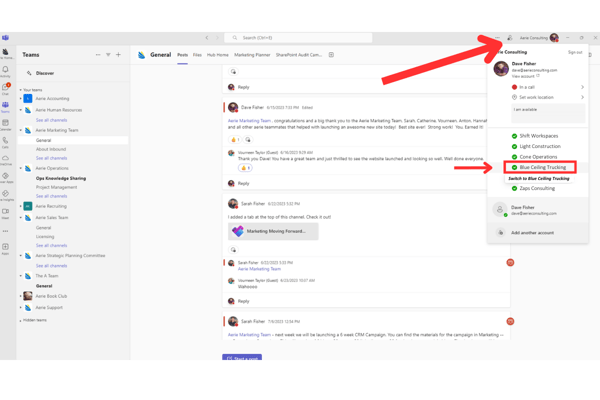Open the In a call status submenu
This screenshot has width=600, height=400.
coord(548,87)
